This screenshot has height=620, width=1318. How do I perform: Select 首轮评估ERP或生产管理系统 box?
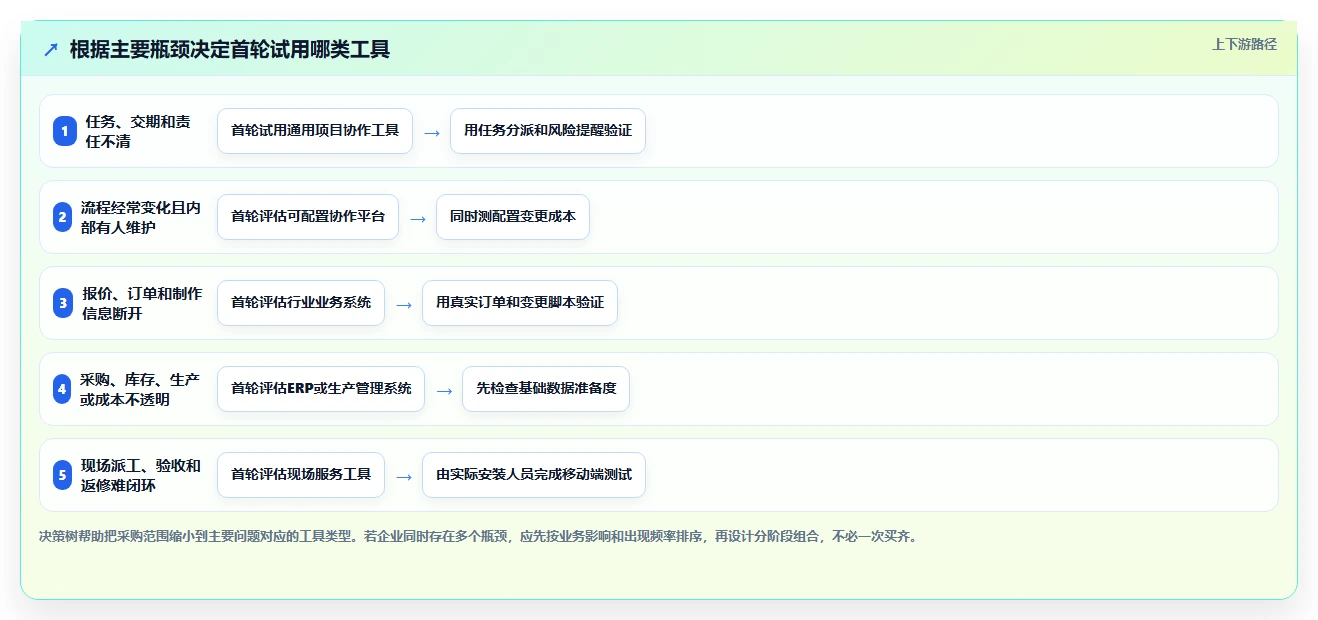coord(321,389)
